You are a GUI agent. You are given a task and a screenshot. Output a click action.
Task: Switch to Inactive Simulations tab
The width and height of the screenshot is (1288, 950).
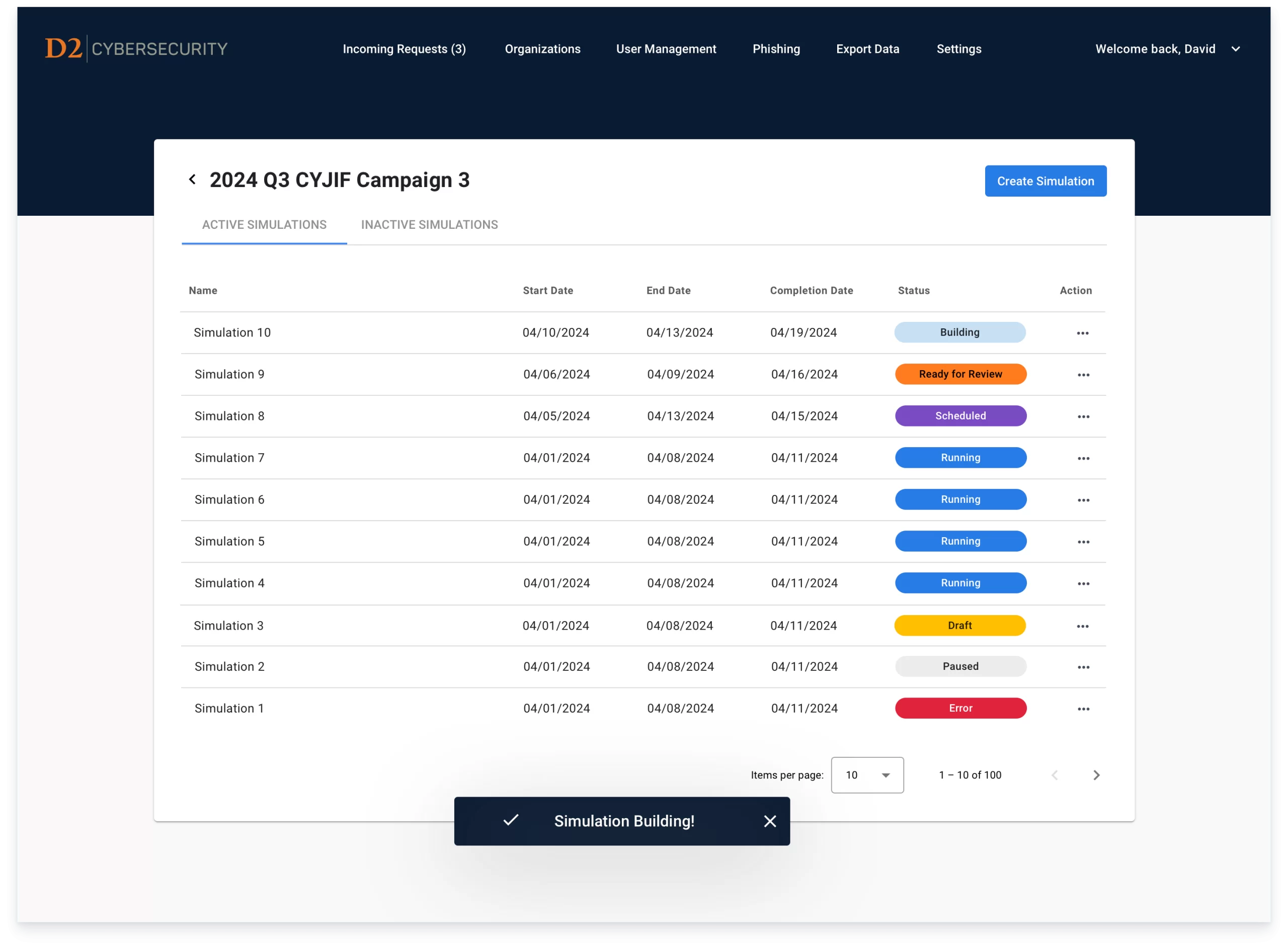429,225
